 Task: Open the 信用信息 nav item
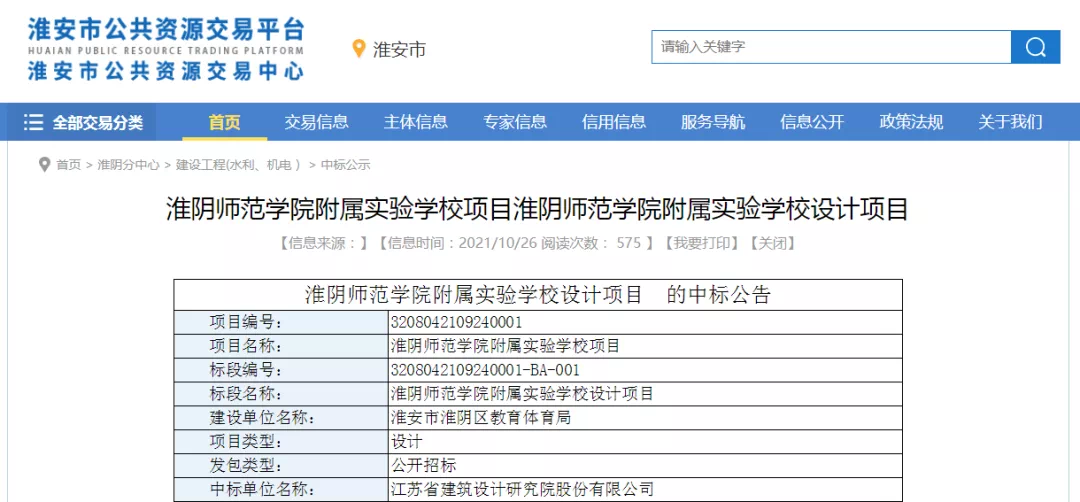pyautogui.click(x=614, y=123)
